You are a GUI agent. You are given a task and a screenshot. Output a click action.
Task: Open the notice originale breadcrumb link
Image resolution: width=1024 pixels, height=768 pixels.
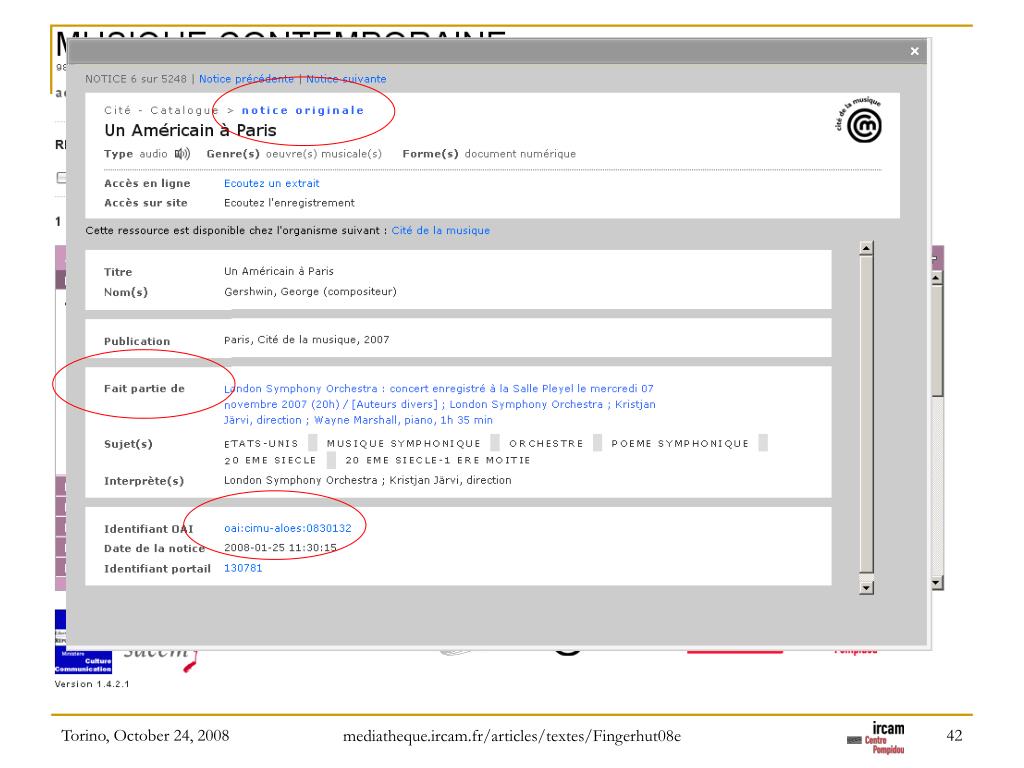pos(302,110)
